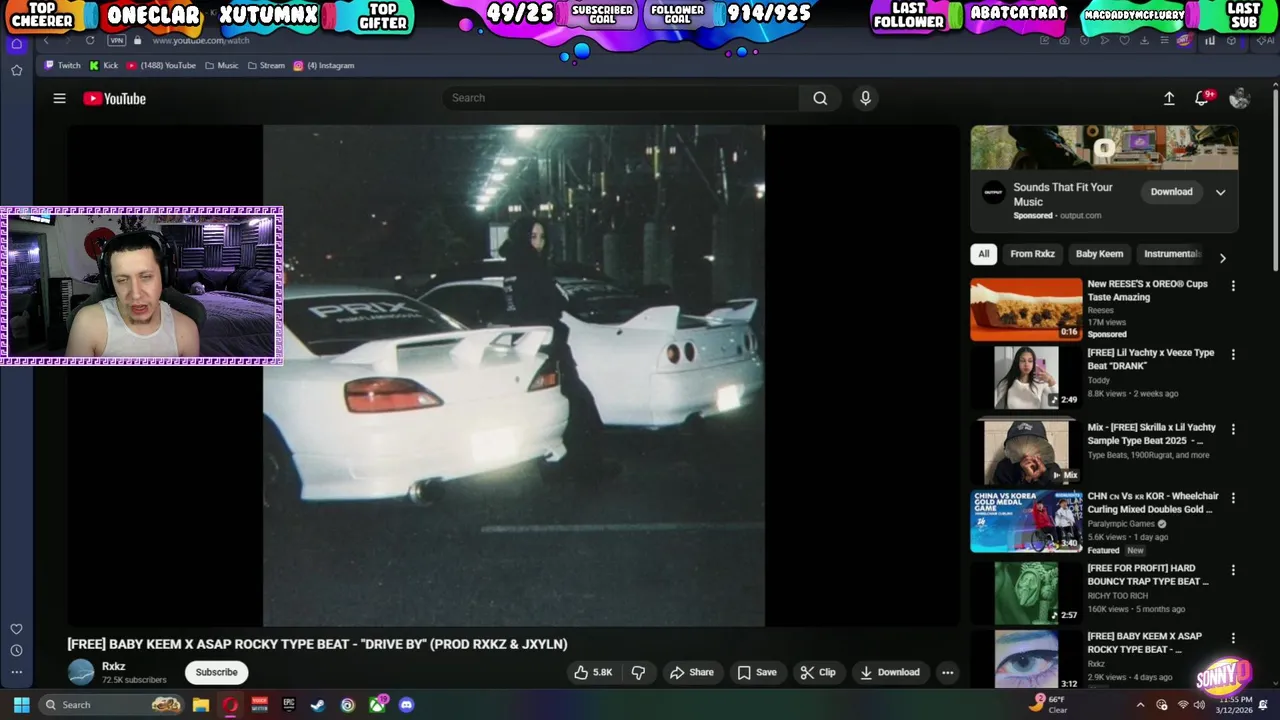Click the Opera home icon in sidebar
The image size is (1280, 720).
[16, 44]
